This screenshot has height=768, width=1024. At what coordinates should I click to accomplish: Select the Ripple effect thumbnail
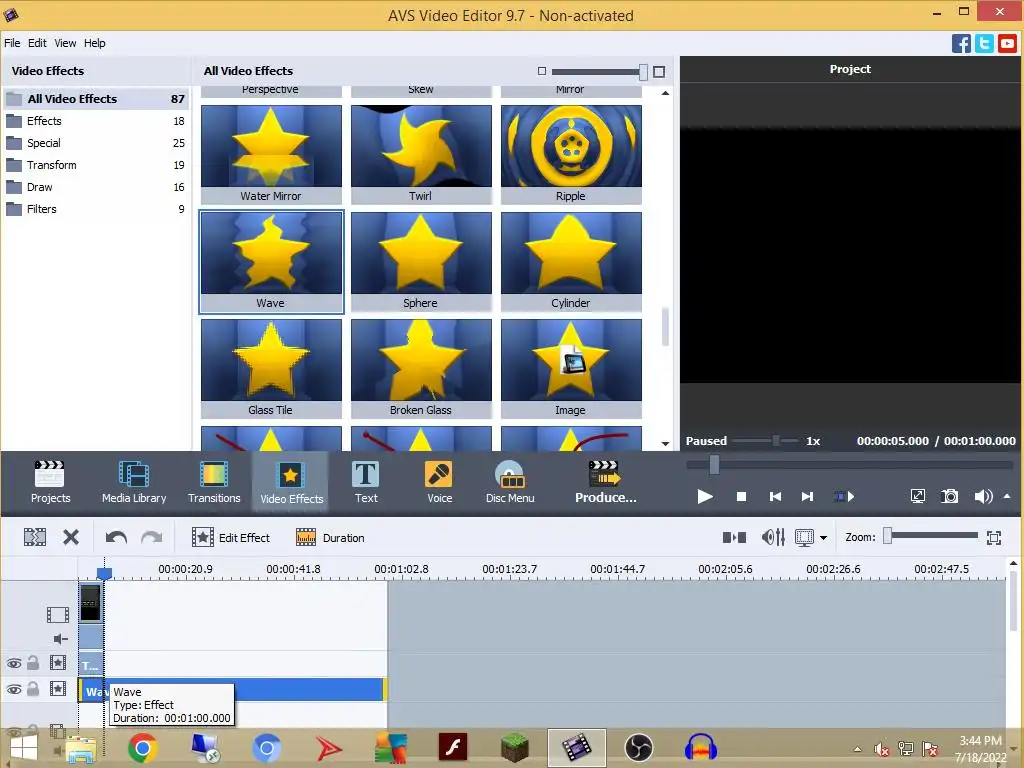click(571, 155)
